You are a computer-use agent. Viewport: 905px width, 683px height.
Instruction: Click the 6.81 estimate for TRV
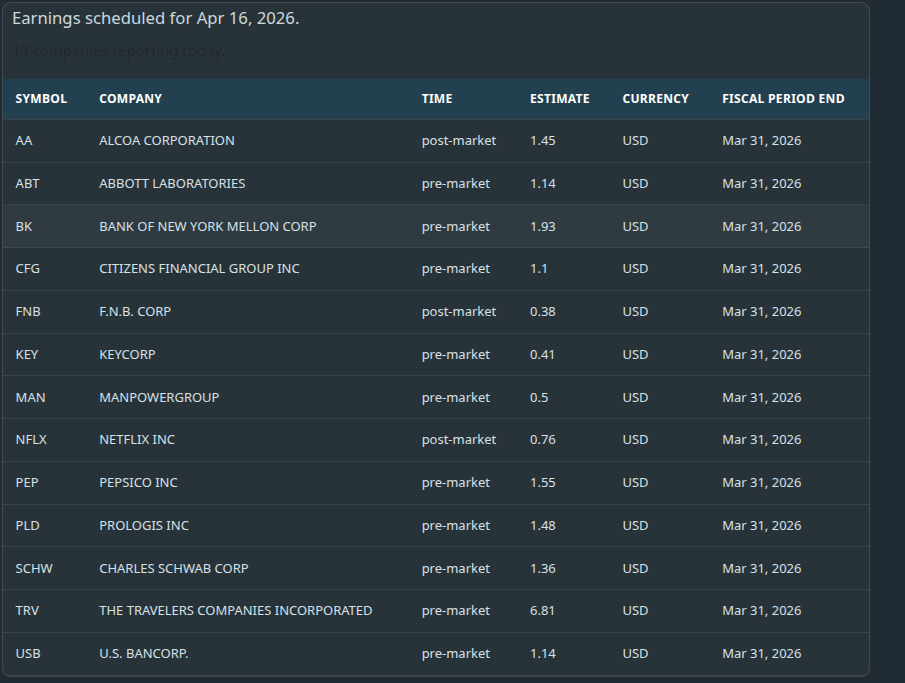coord(542,611)
